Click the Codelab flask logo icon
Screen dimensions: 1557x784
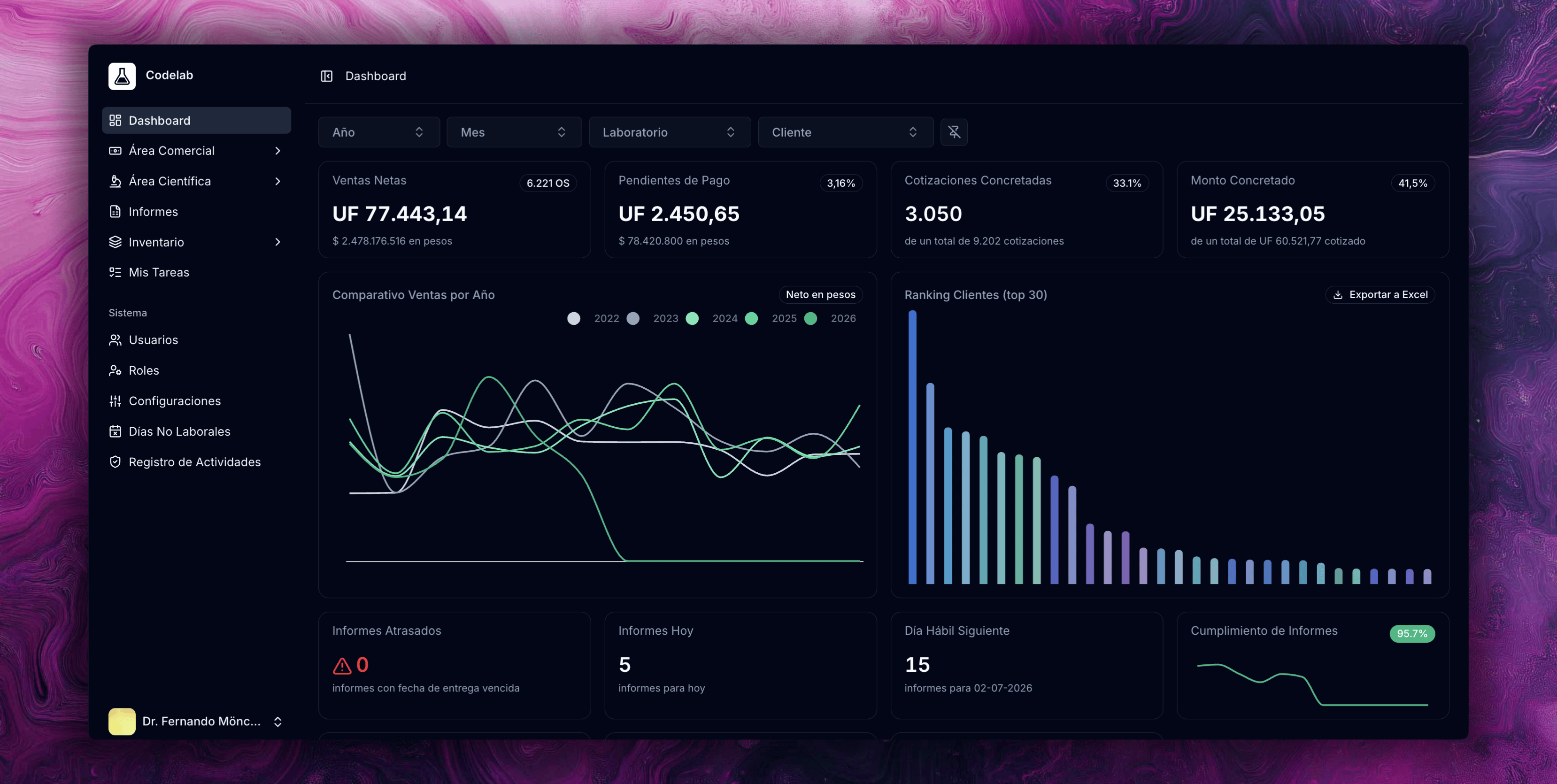(122, 76)
